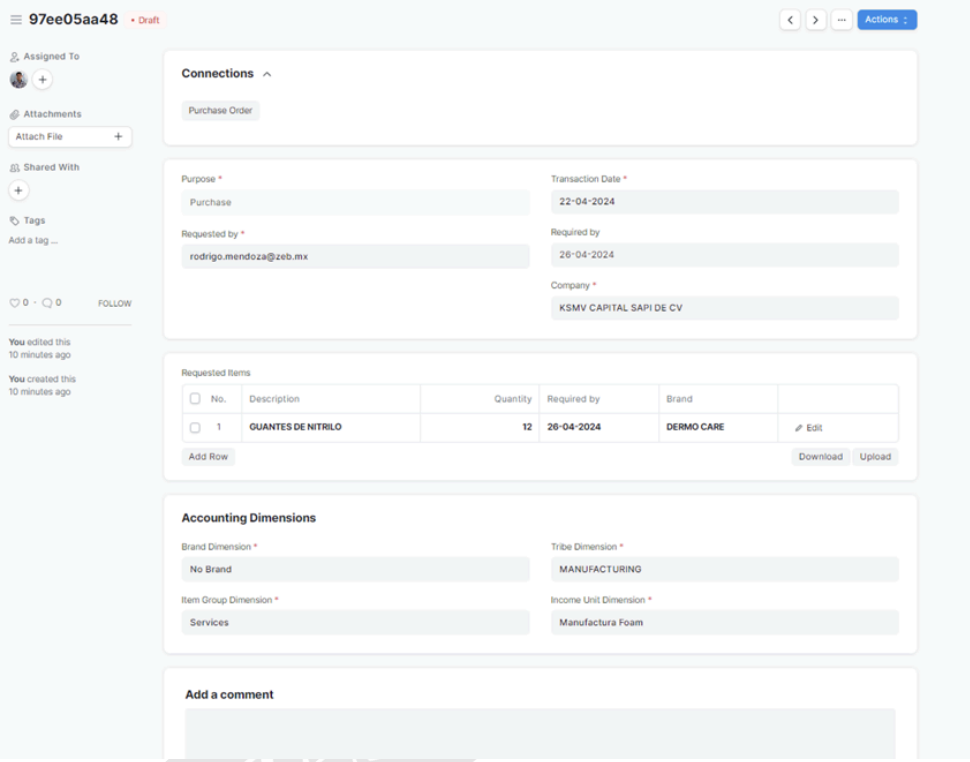970x762 pixels.
Task: Select all rows checkbox in Requested Items header
Action: 195,399
